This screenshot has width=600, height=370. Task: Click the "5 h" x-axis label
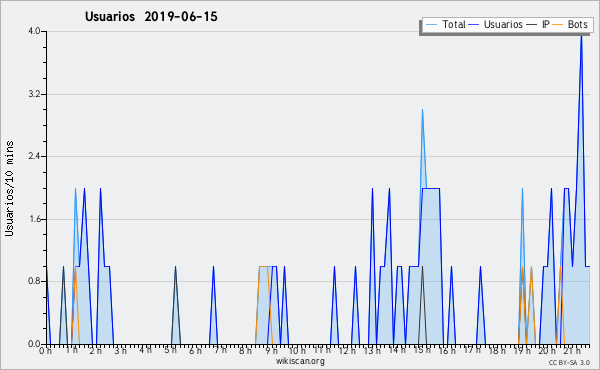[x=171, y=350]
